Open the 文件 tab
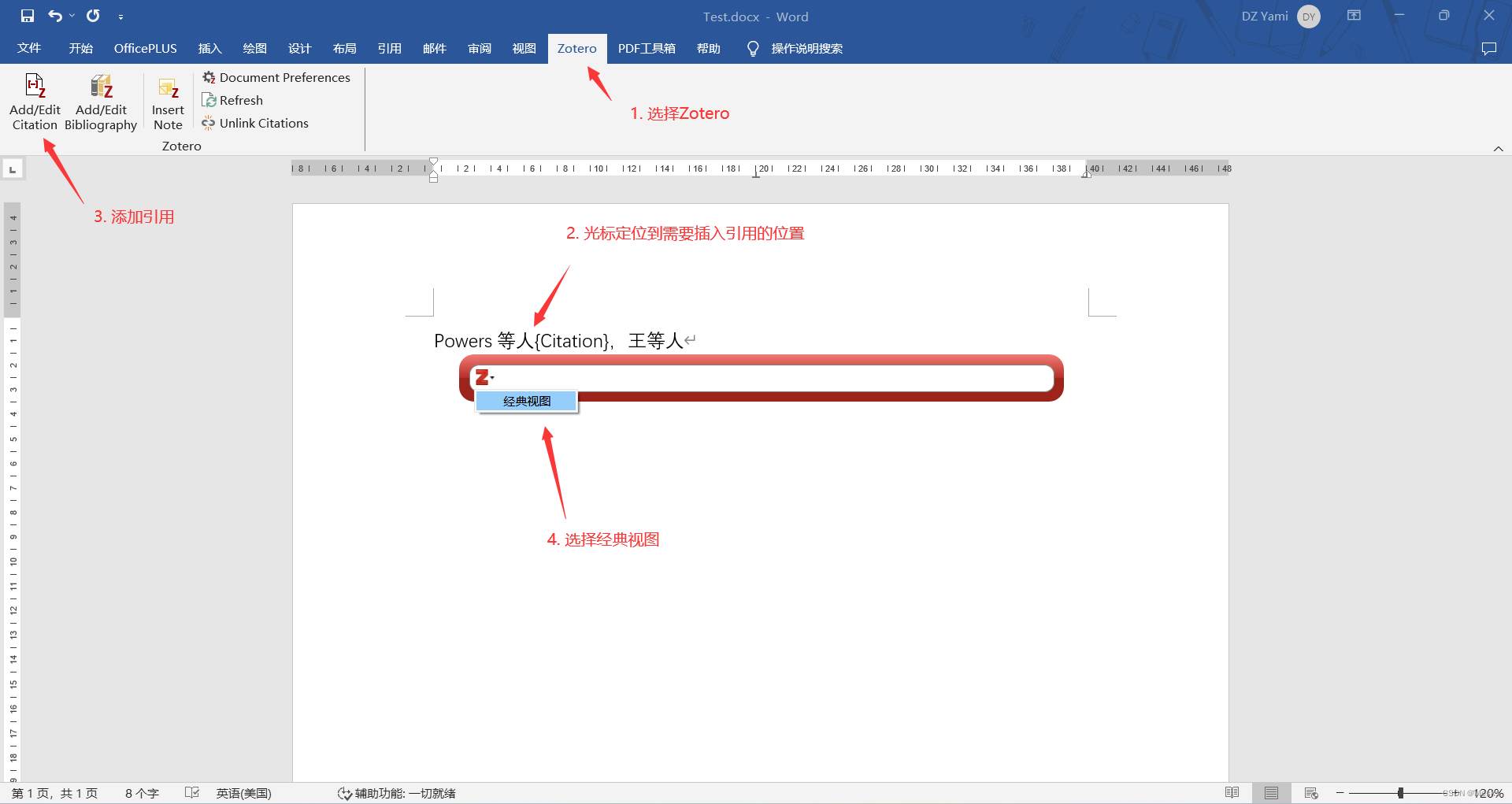The width and height of the screenshot is (1512, 804). [29, 48]
